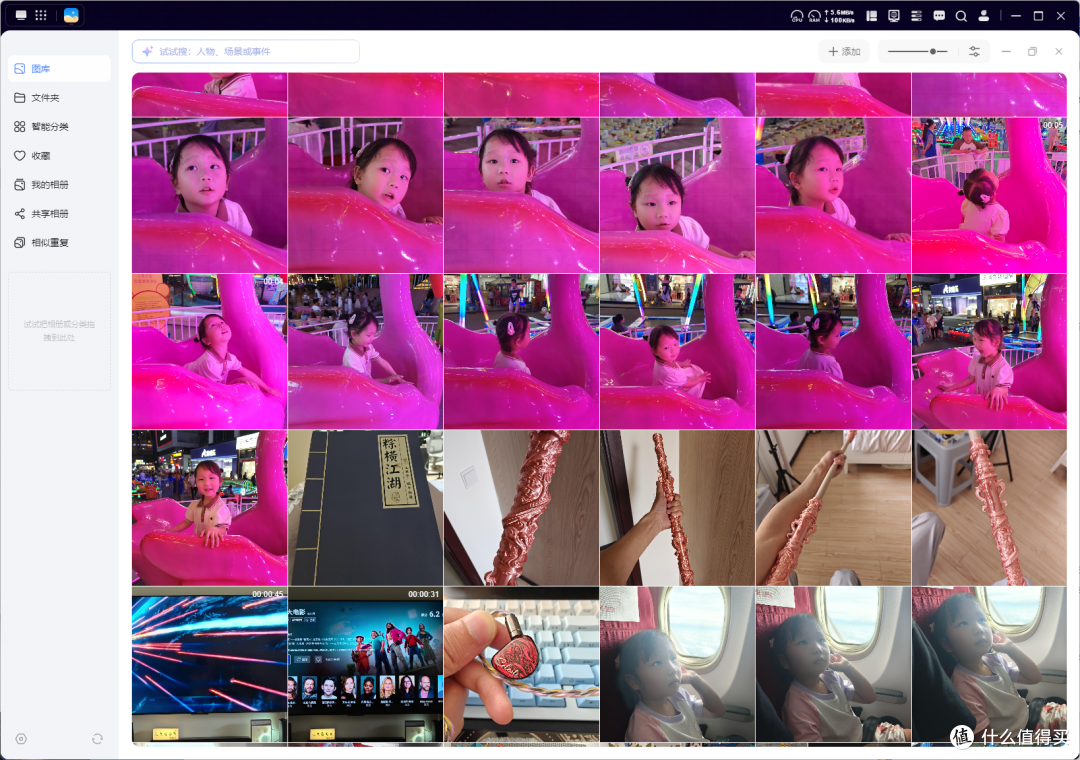Adjust the thumbnail size slider

tap(917, 52)
